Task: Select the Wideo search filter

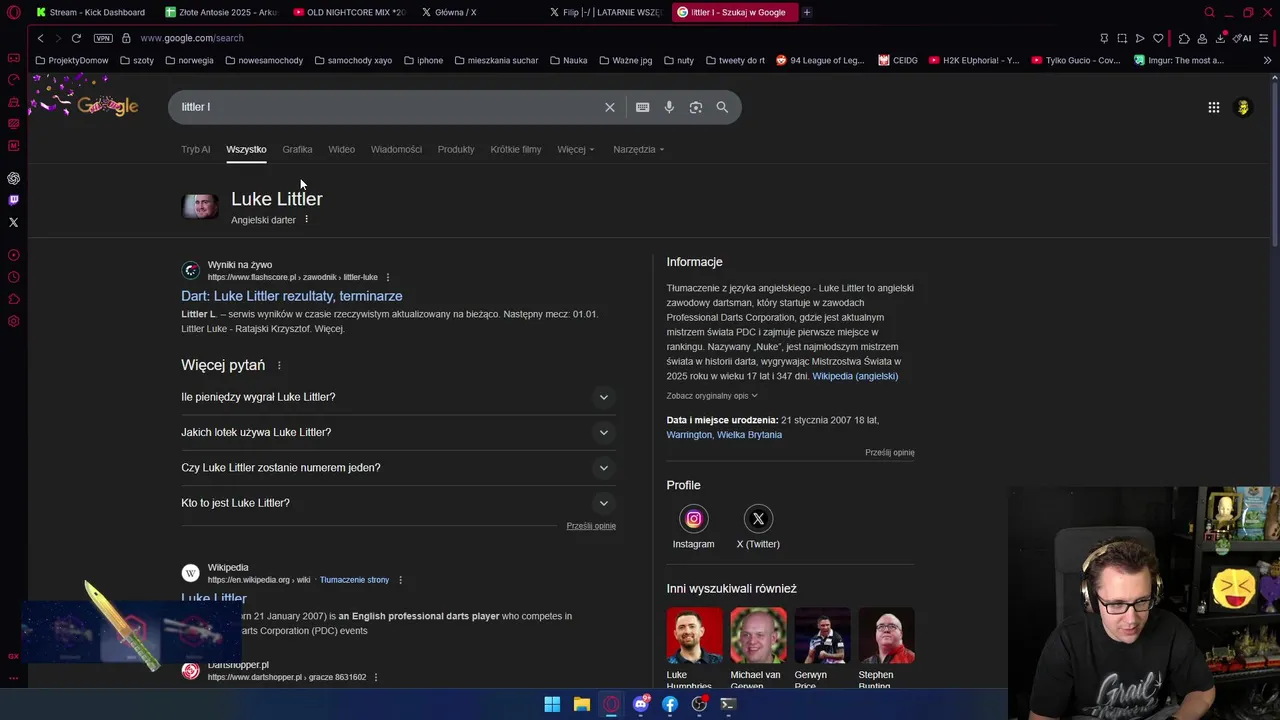Action: click(x=341, y=149)
